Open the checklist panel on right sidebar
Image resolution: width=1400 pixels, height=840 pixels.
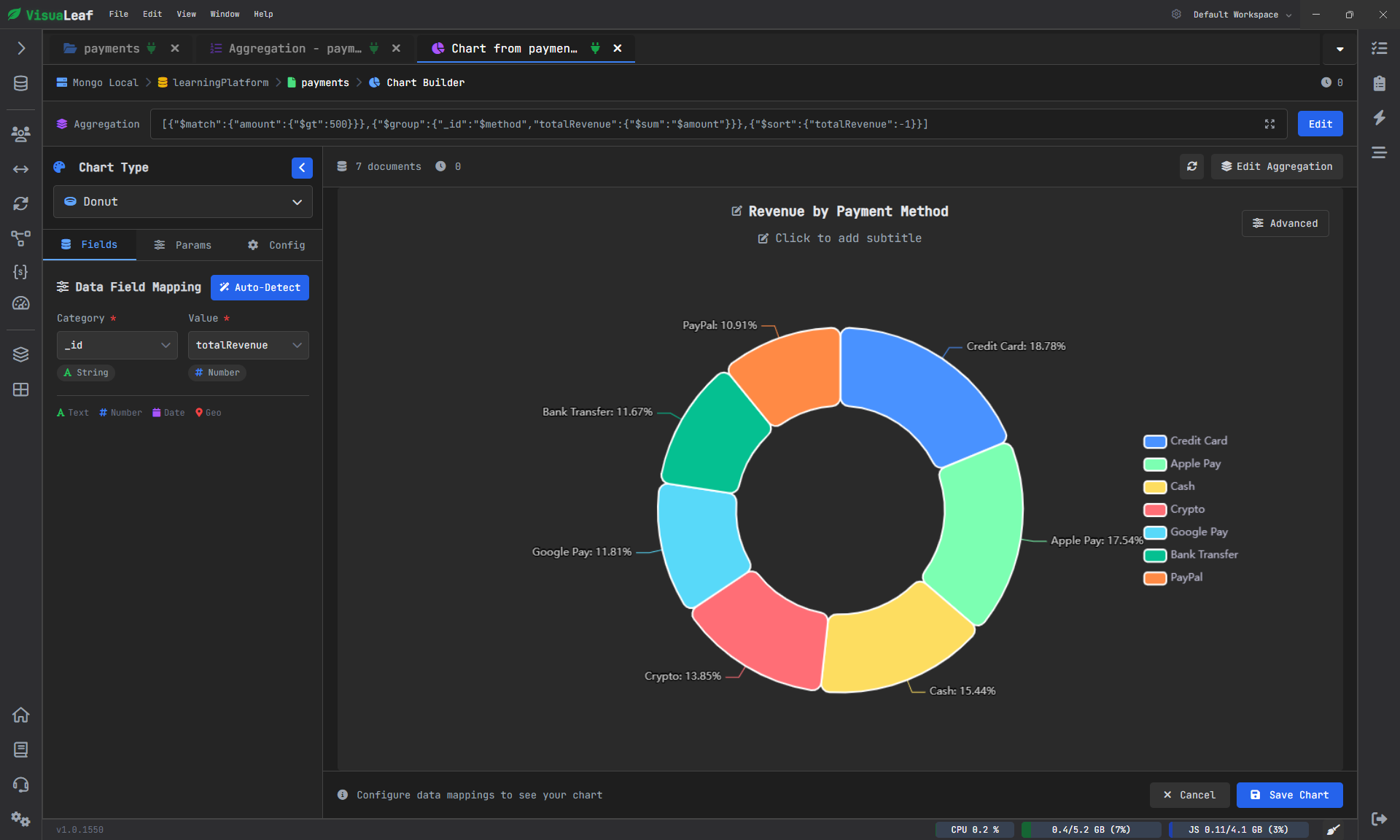pos(1380,48)
